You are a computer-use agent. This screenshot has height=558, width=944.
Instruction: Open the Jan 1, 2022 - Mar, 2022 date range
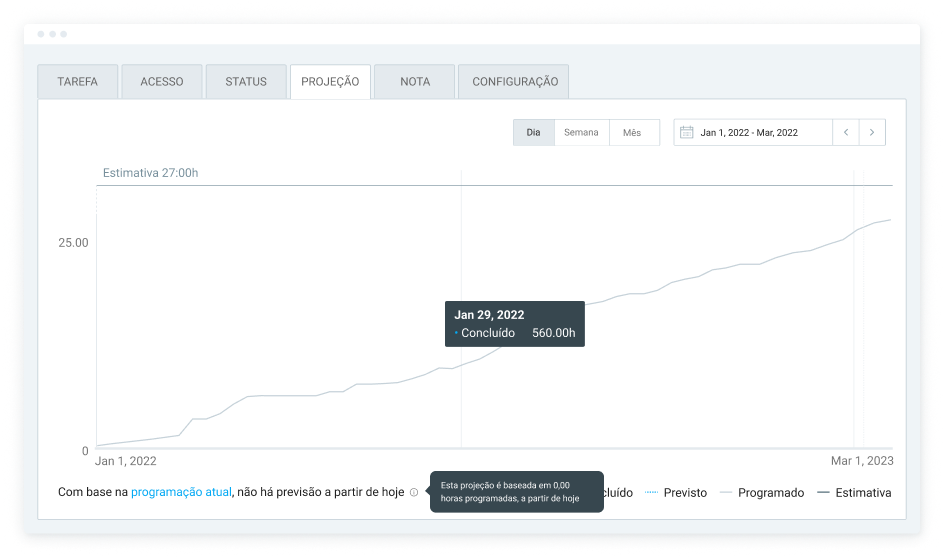point(749,133)
